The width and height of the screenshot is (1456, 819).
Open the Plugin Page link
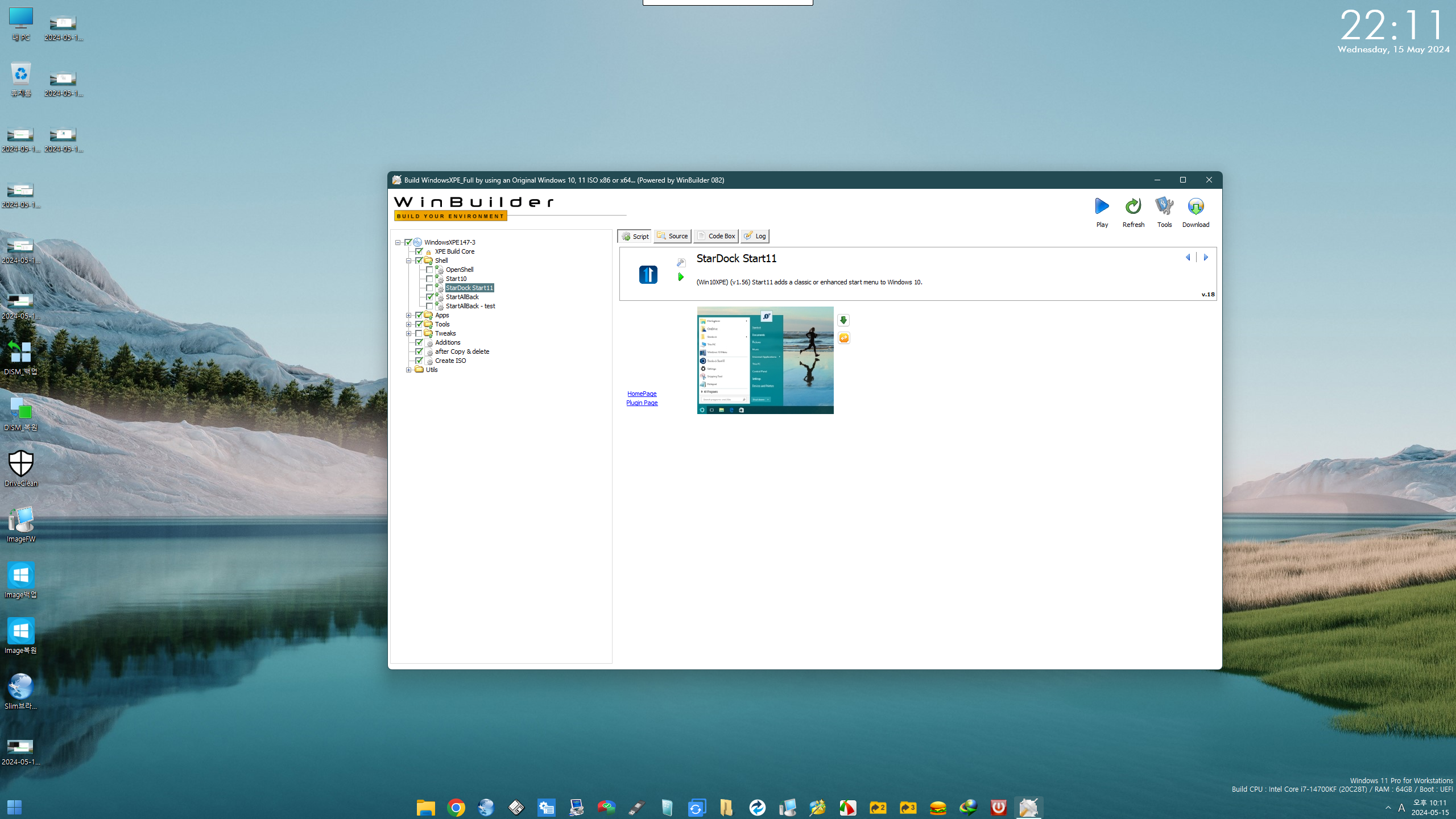point(642,403)
